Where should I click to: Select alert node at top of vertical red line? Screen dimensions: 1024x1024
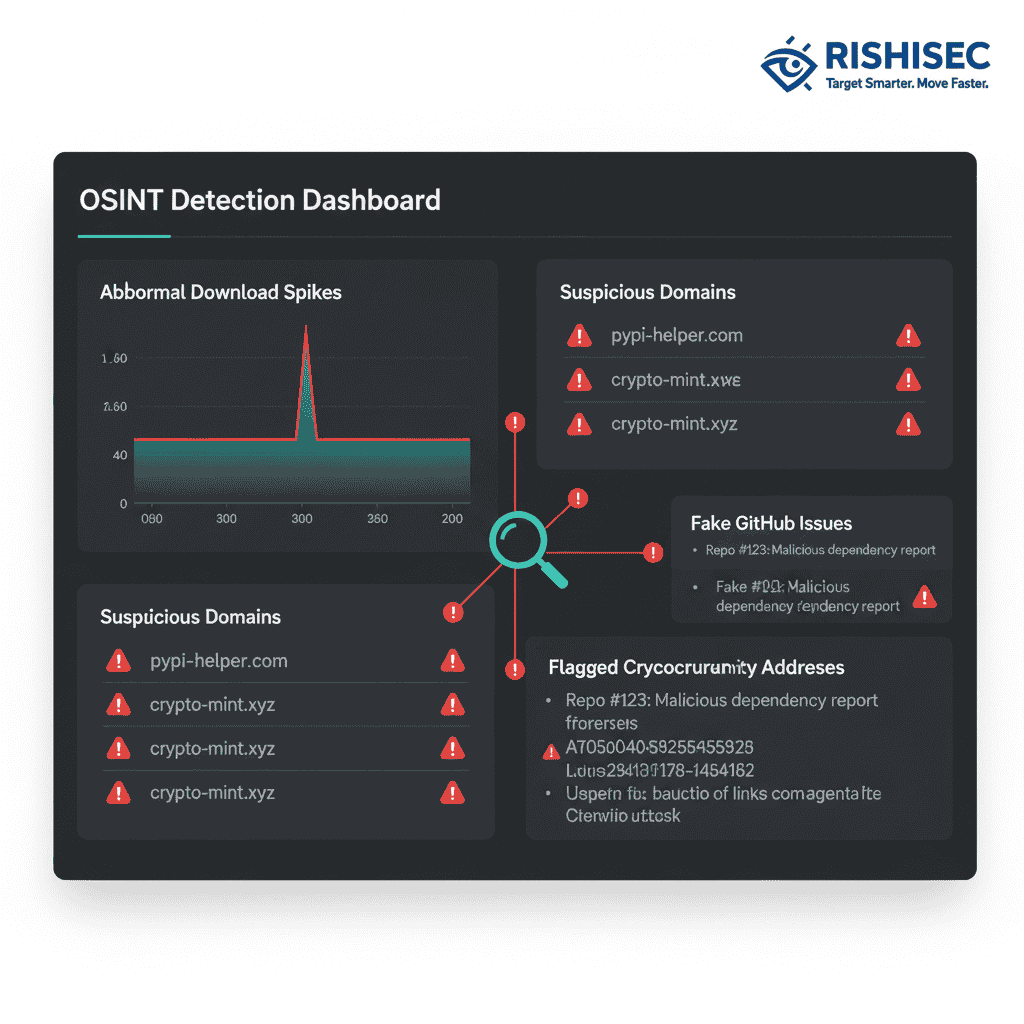point(515,422)
